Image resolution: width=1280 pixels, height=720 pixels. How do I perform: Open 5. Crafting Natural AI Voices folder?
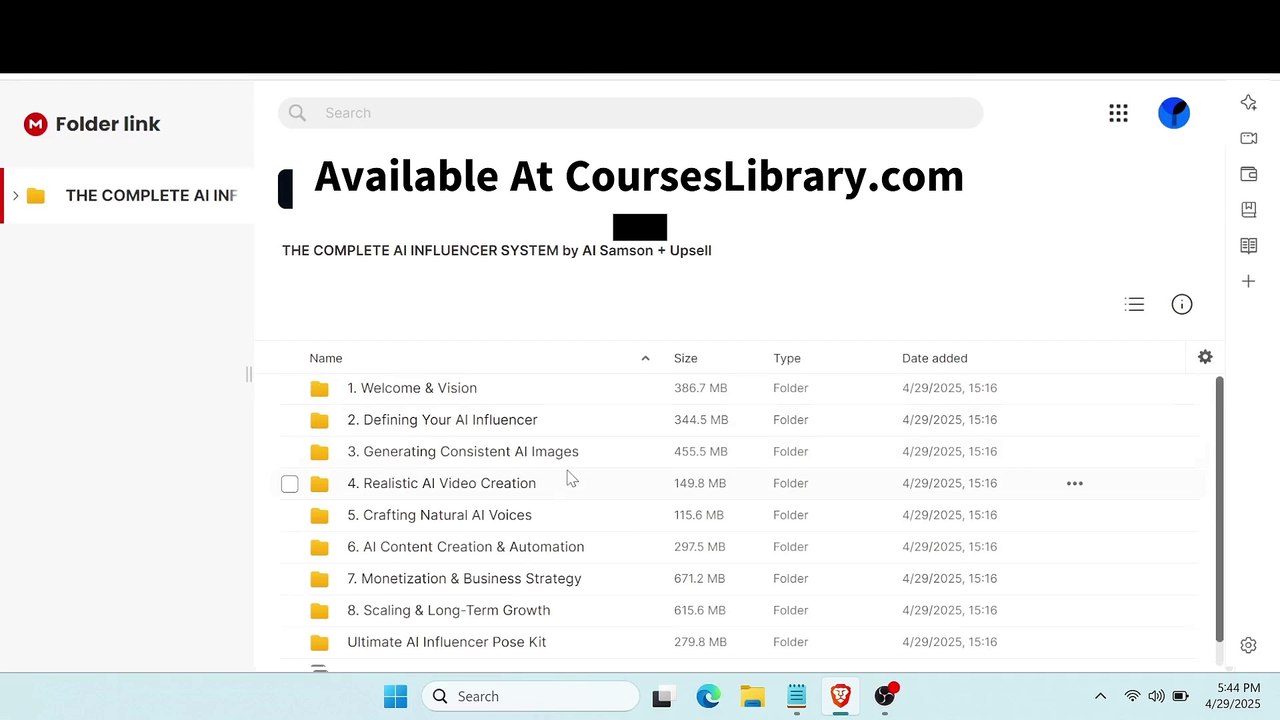[x=439, y=515]
